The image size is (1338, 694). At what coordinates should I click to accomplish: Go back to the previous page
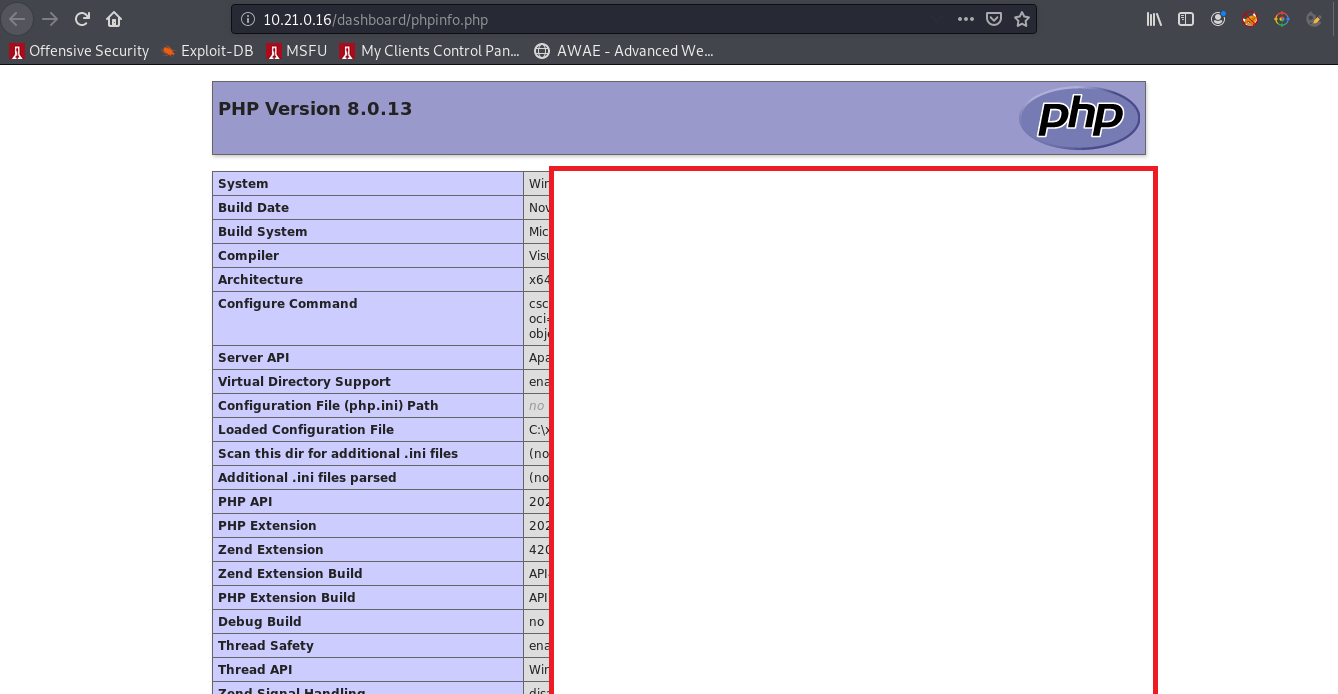[17, 19]
